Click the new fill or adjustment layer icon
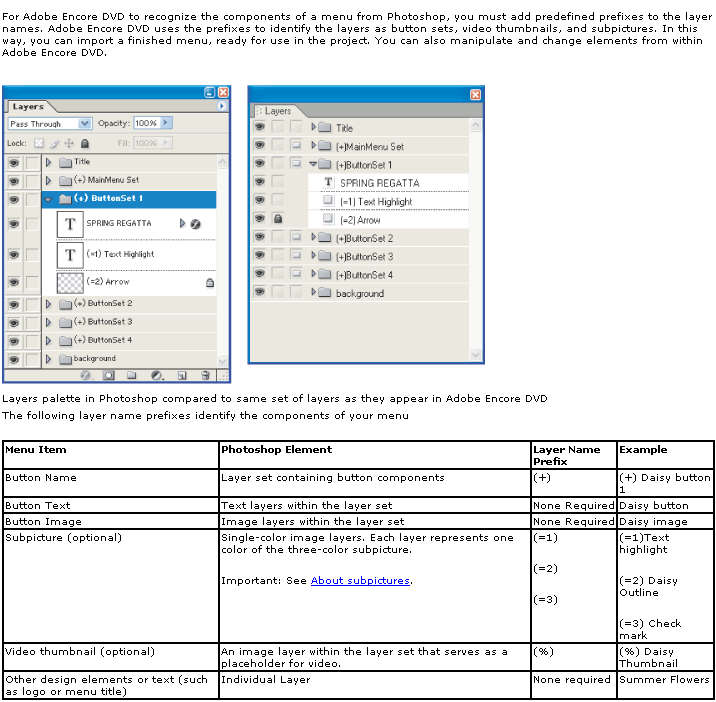The width and height of the screenshot is (716, 702). [157, 375]
